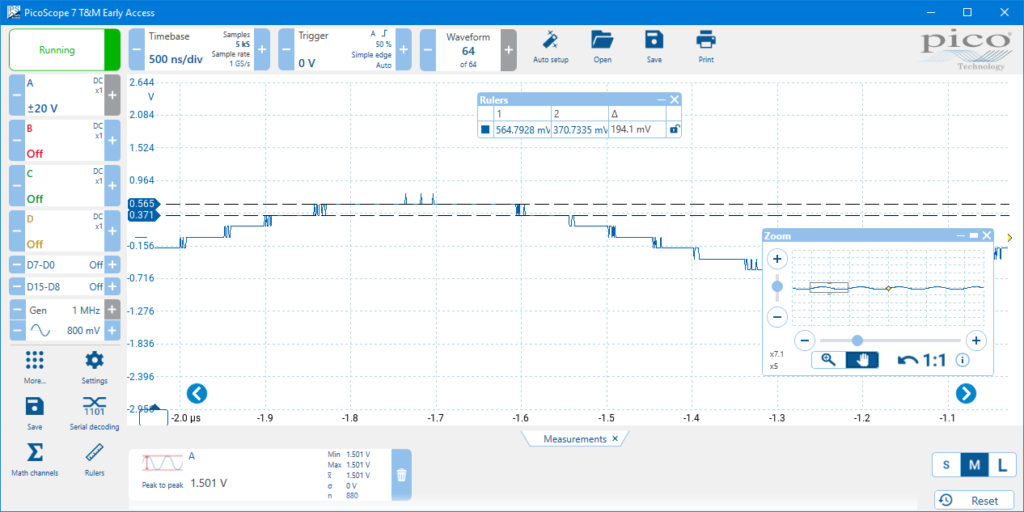
Task: Click the Reset button
Action: click(975, 500)
